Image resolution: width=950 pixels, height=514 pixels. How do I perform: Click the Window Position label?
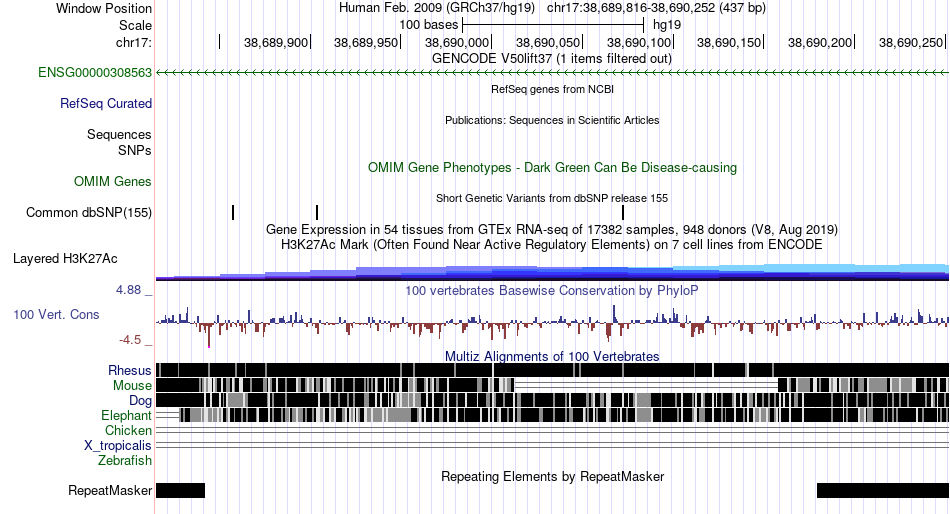tap(104, 8)
